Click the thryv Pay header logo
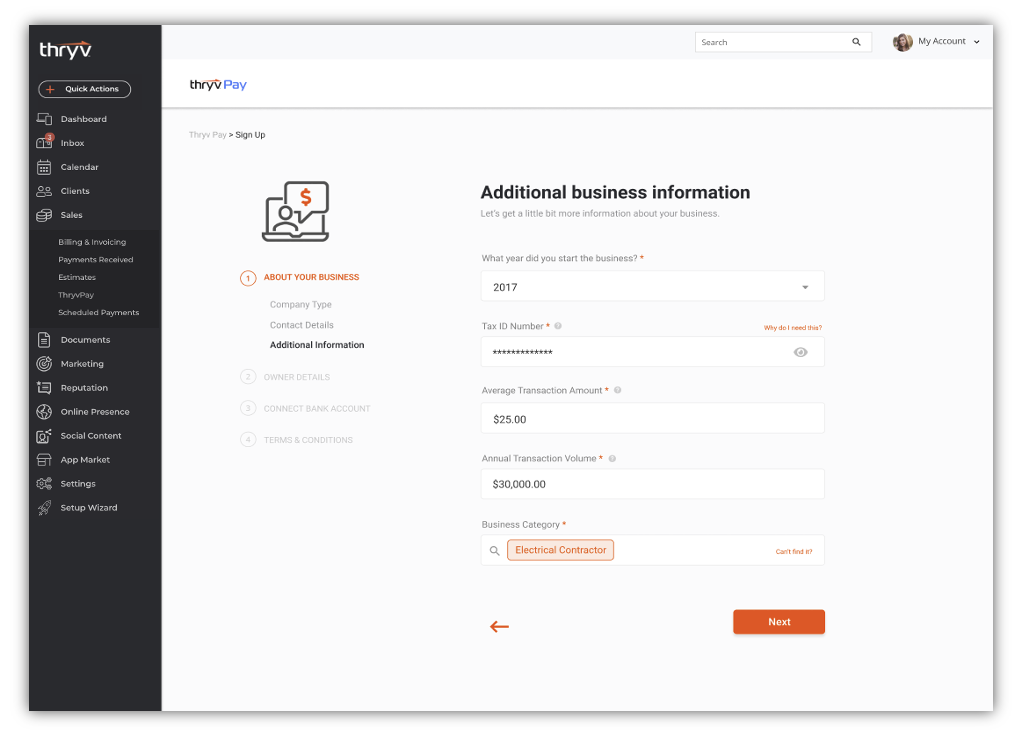Screen dimensions: 1018x740 coord(218,84)
